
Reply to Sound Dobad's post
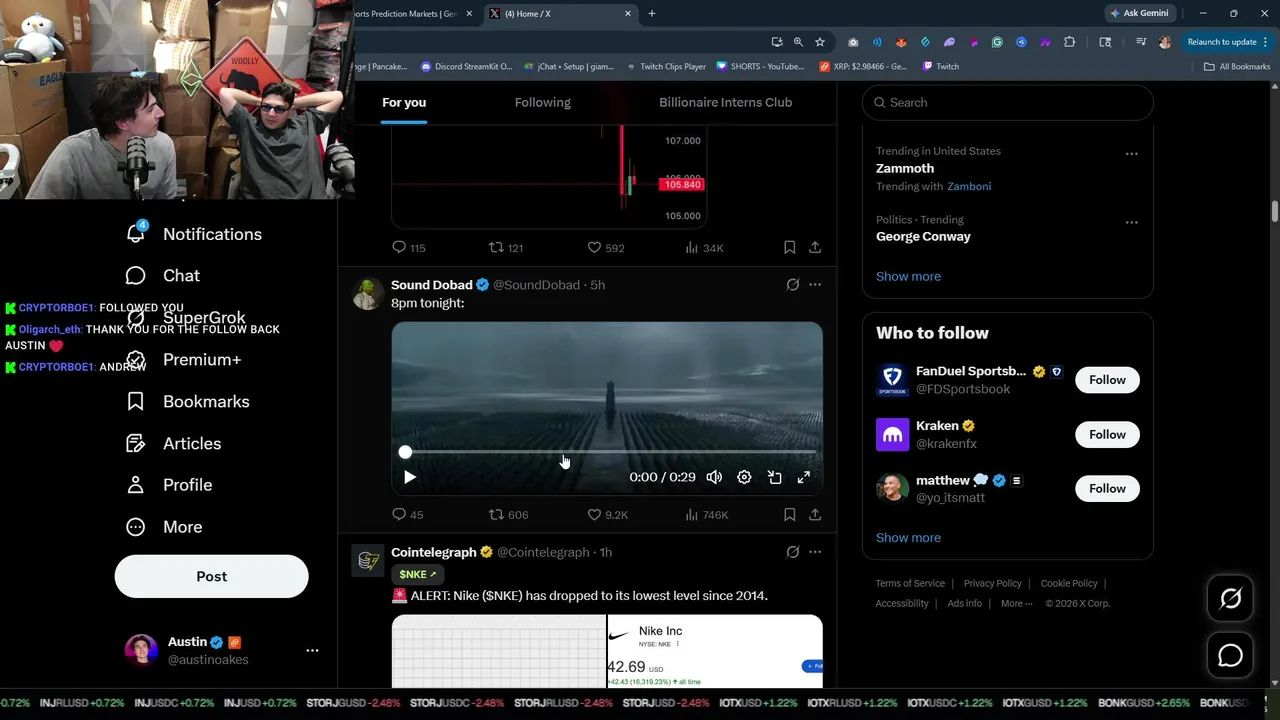pyautogui.click(x=408, y=515)
